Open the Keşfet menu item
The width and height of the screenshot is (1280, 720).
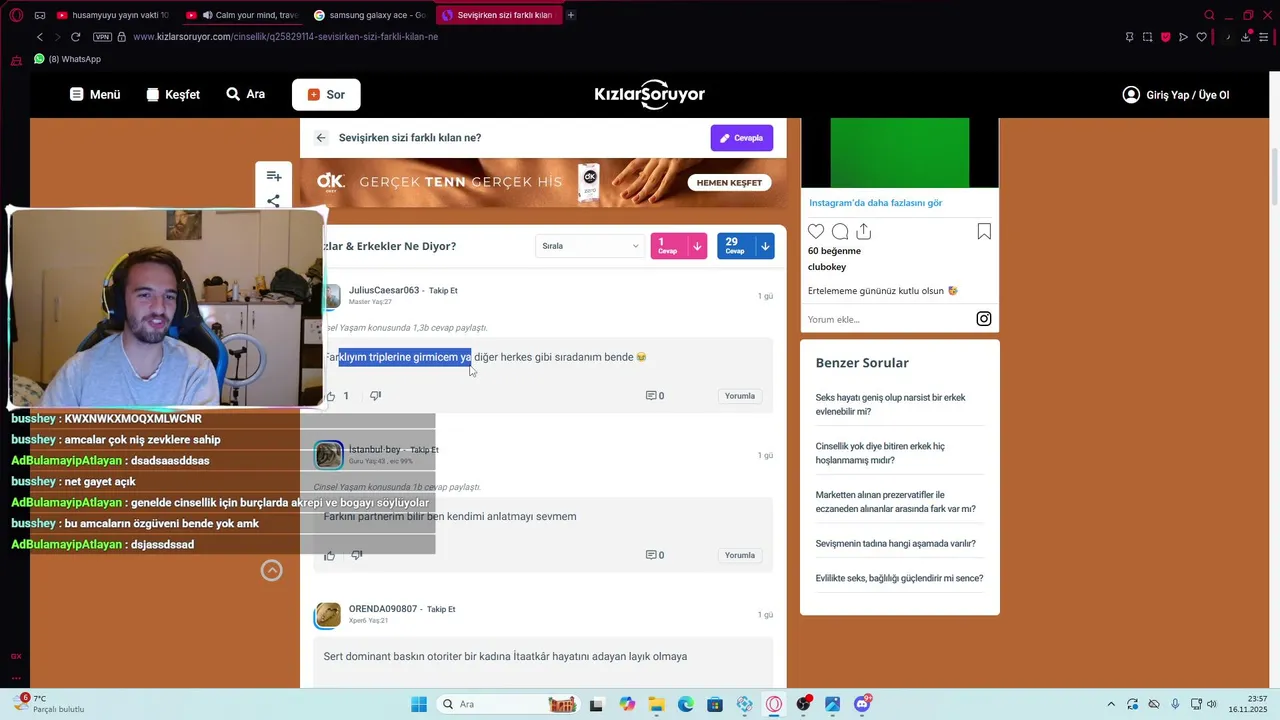click(173, 95)
